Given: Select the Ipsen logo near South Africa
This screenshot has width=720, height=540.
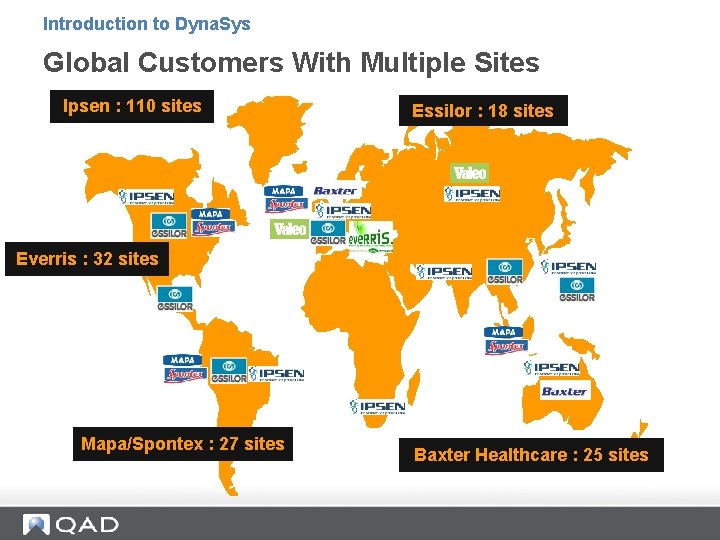Looking at the screenshot, I should pos(377,407).
